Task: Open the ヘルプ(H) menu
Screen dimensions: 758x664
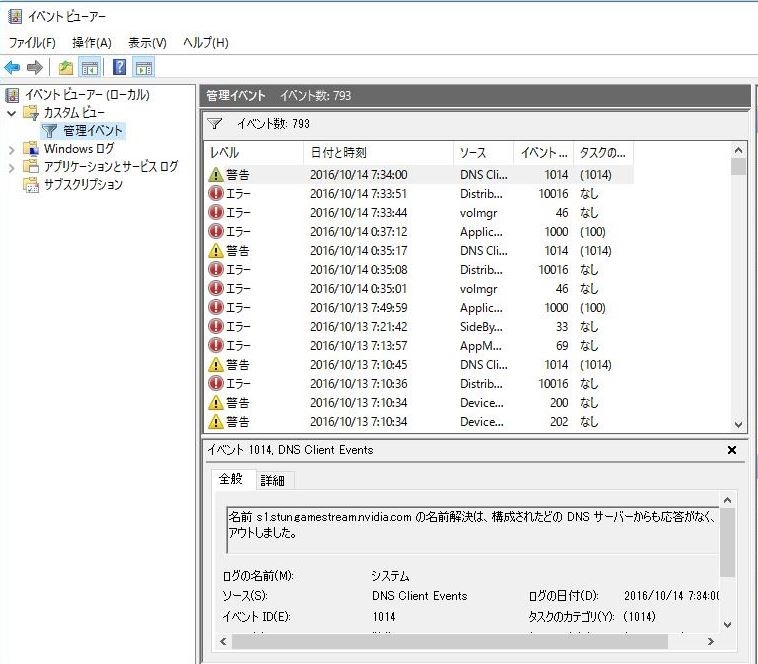Action: pos(205,43)
